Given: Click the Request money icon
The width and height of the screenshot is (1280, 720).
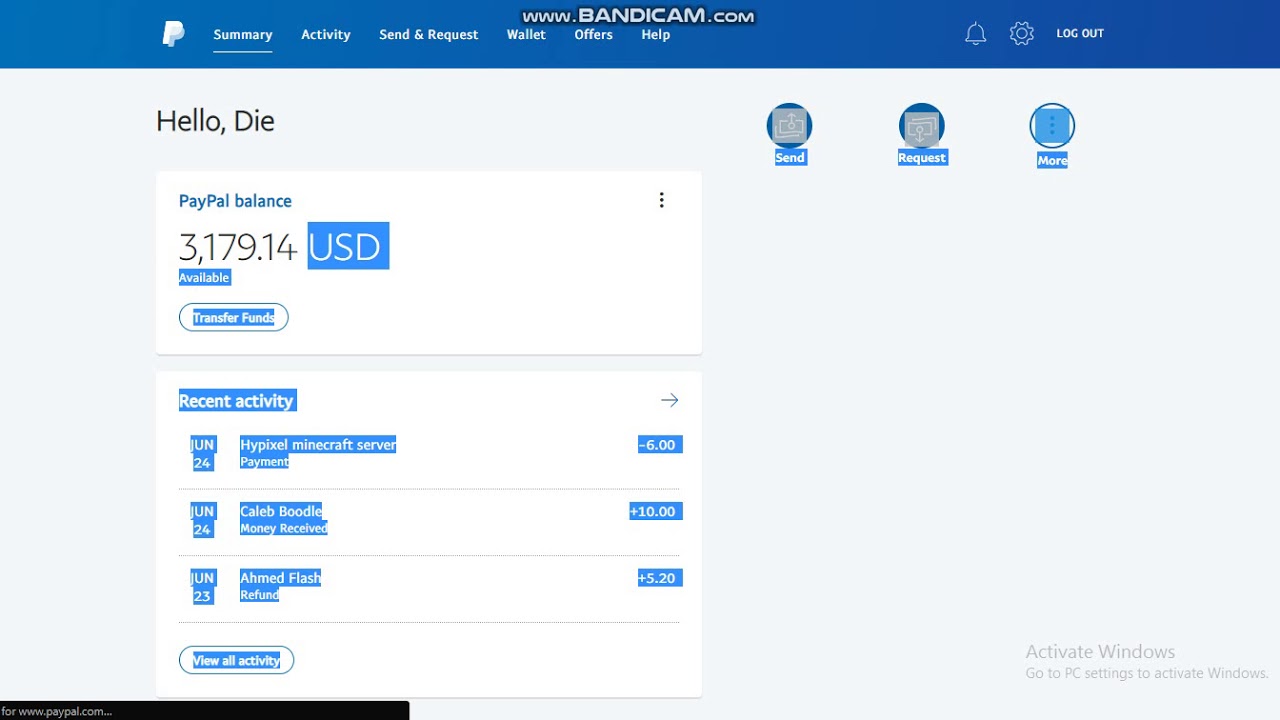Looking at the screenshot, I should [x=921, y=126].
